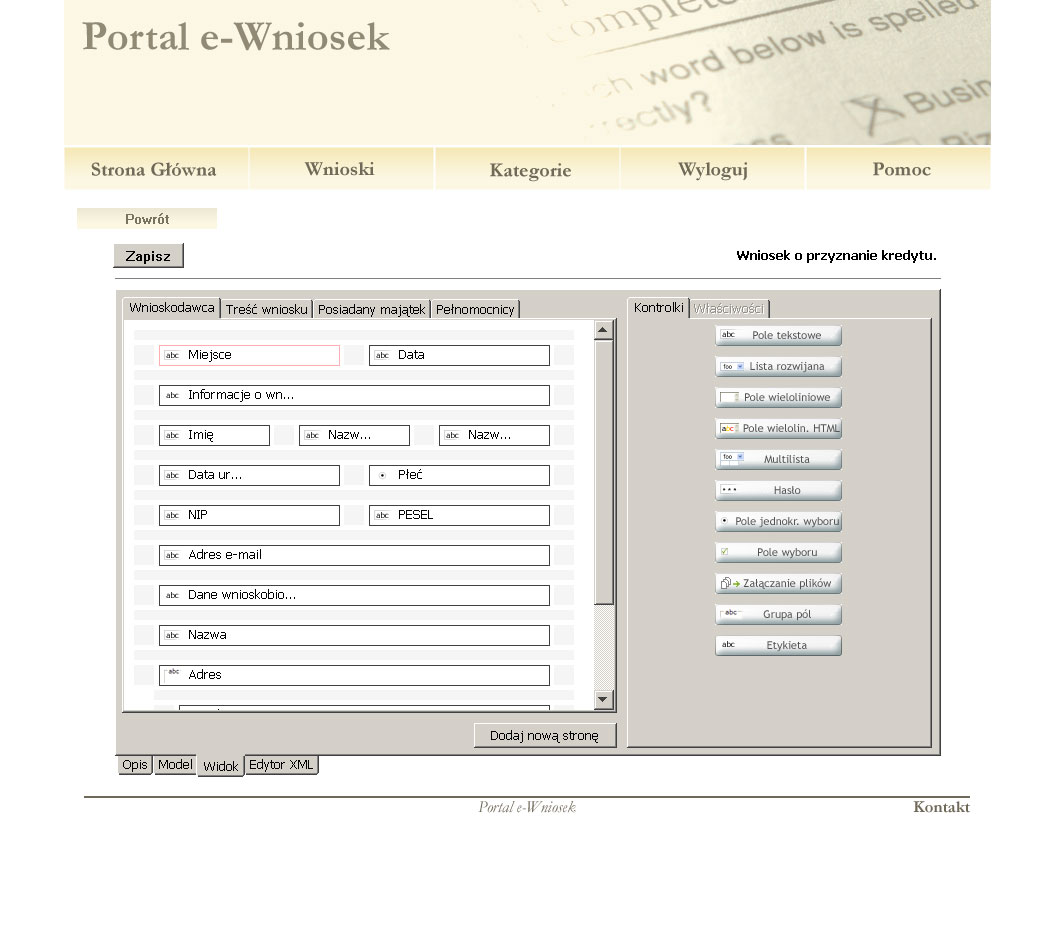Choose the Pole wielolin. HTML control
Viewport: 1055px width, 933px height.
778,428
